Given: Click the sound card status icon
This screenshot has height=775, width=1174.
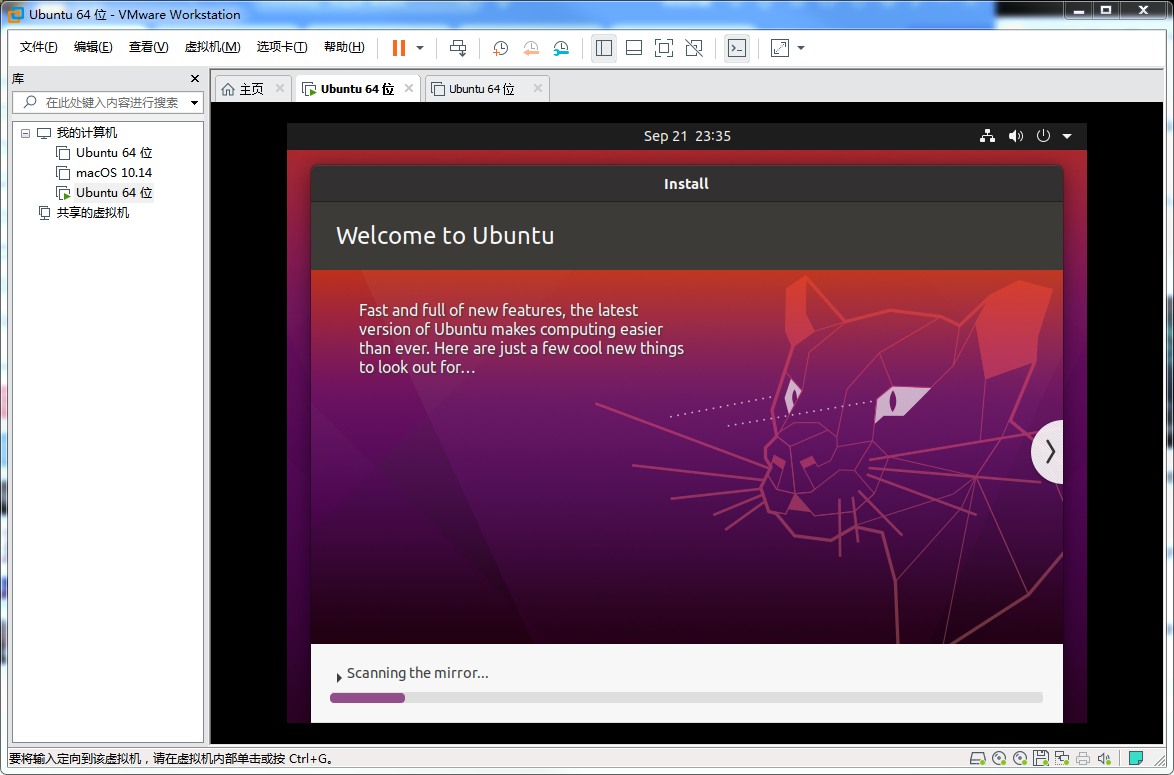Looking at the screenshot, I should coord(1104,759).
